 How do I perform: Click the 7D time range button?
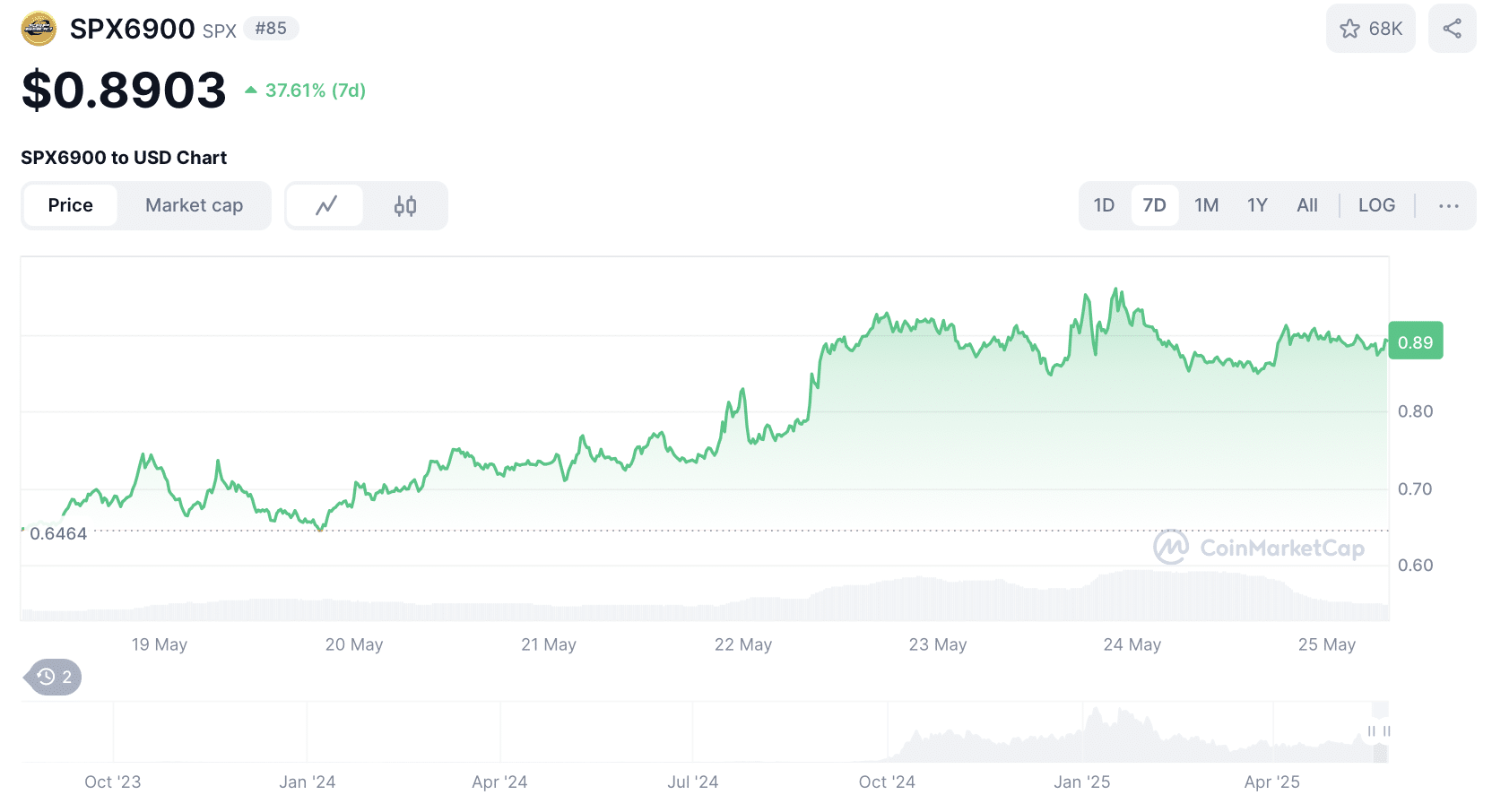(1154, 205)
